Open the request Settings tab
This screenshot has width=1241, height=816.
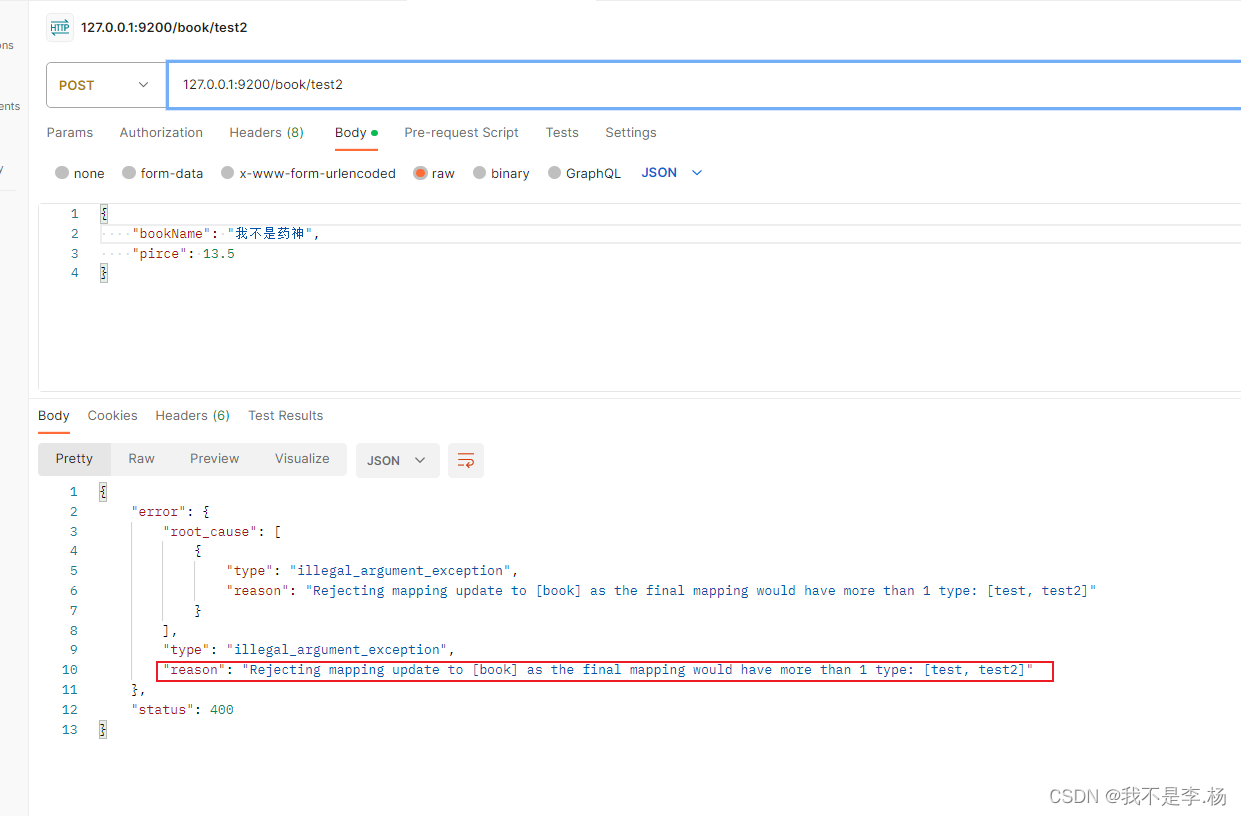631,133
